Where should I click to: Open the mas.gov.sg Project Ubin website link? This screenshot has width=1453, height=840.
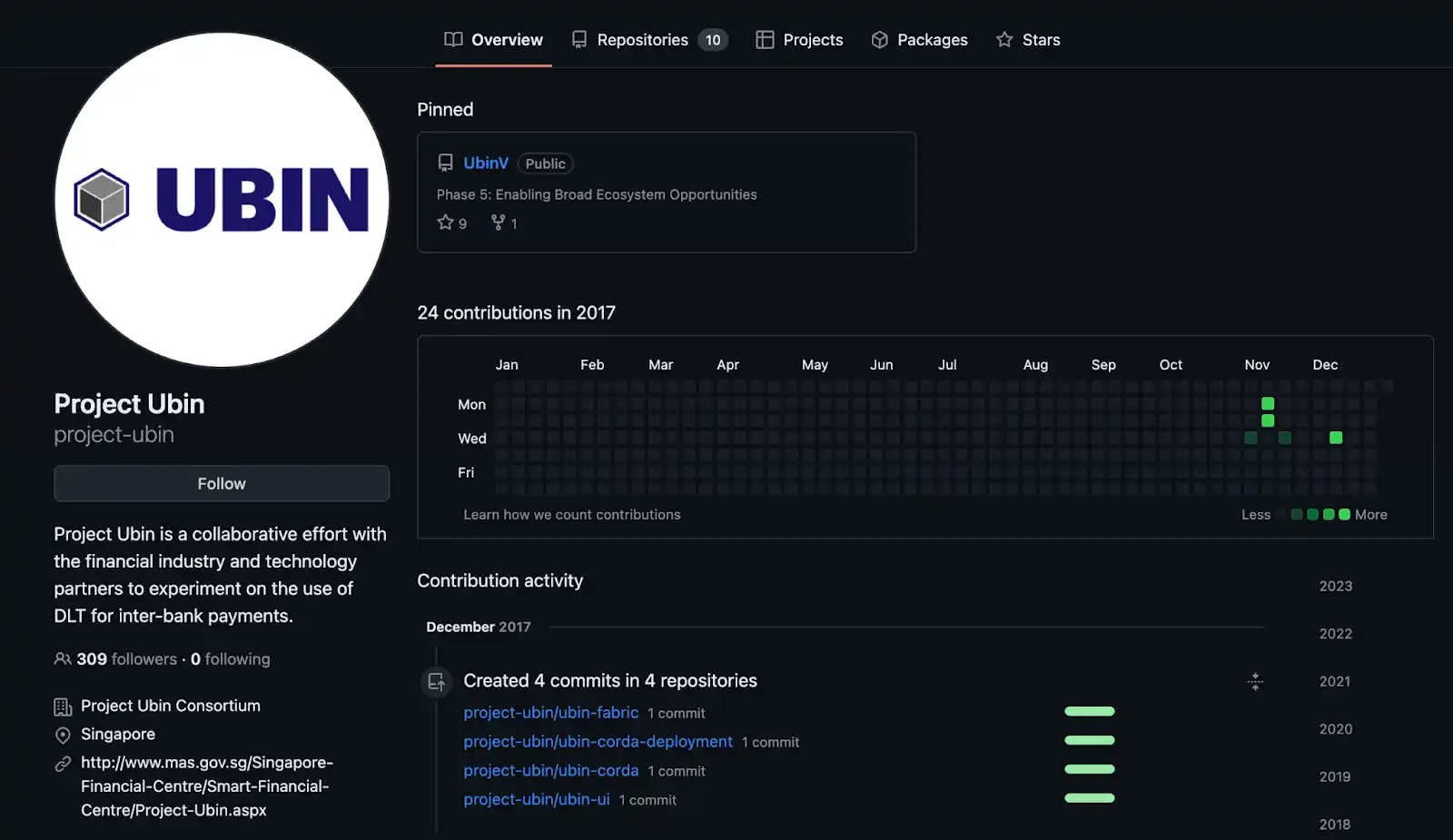[x=207, y=786]
